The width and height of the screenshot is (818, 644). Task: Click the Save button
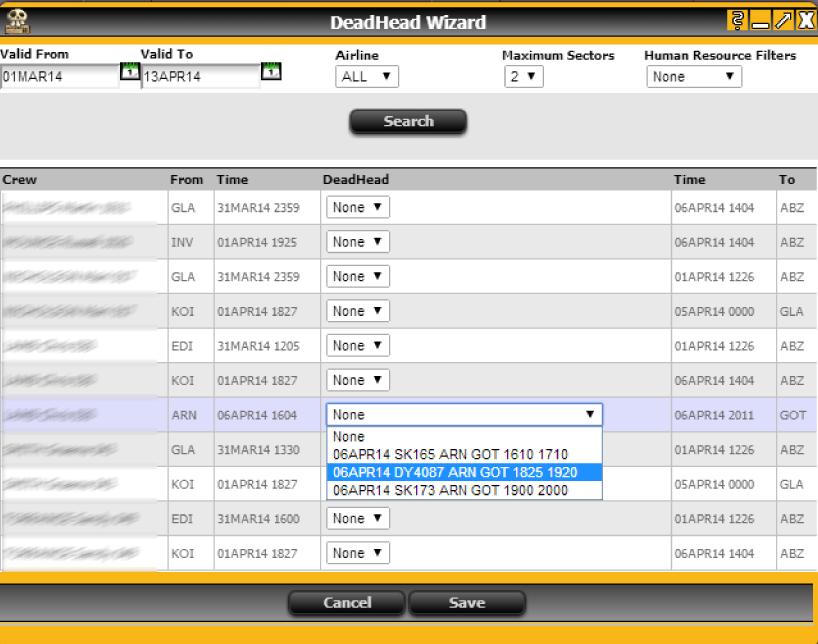[x=467, y=603]
